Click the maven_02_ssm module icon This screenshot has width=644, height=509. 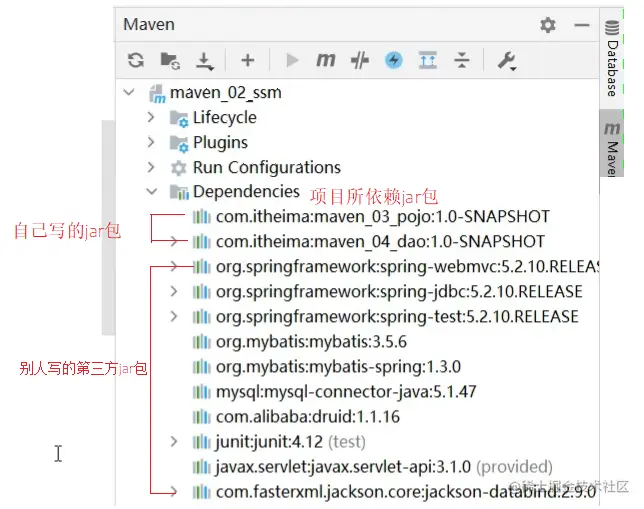point(157,94)
